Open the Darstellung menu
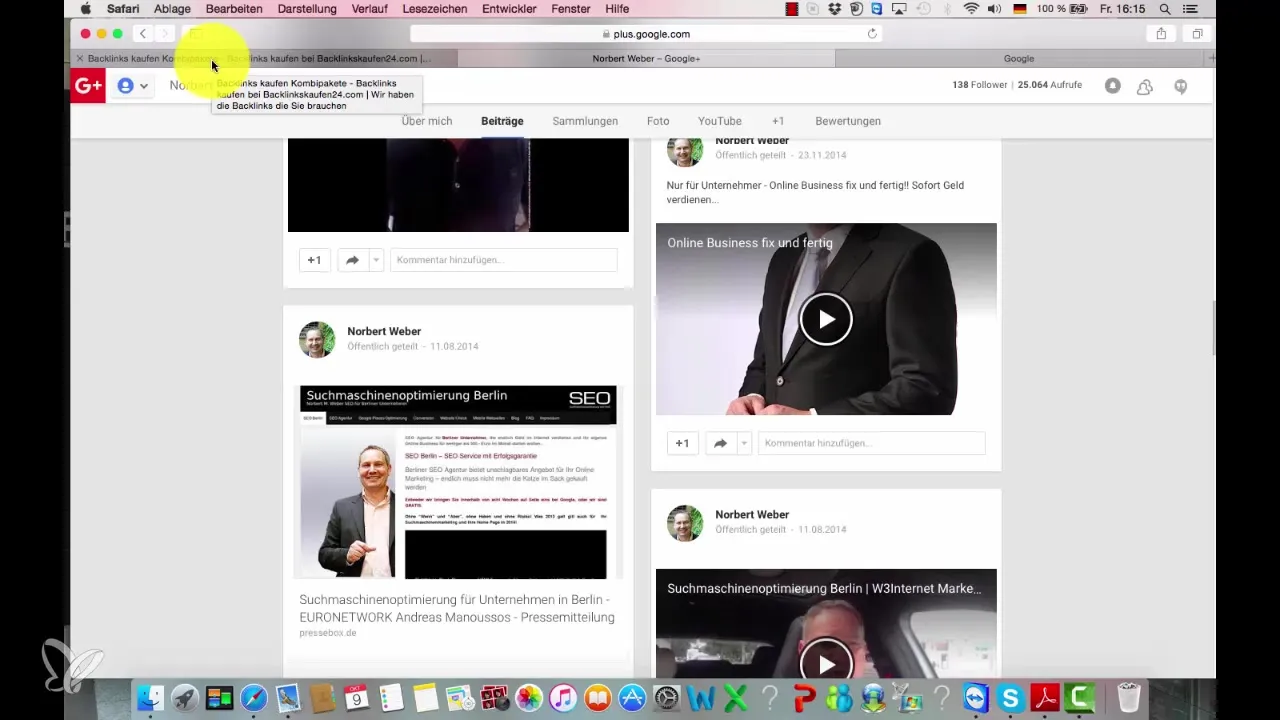The image size is (1280, 720). 307,9
